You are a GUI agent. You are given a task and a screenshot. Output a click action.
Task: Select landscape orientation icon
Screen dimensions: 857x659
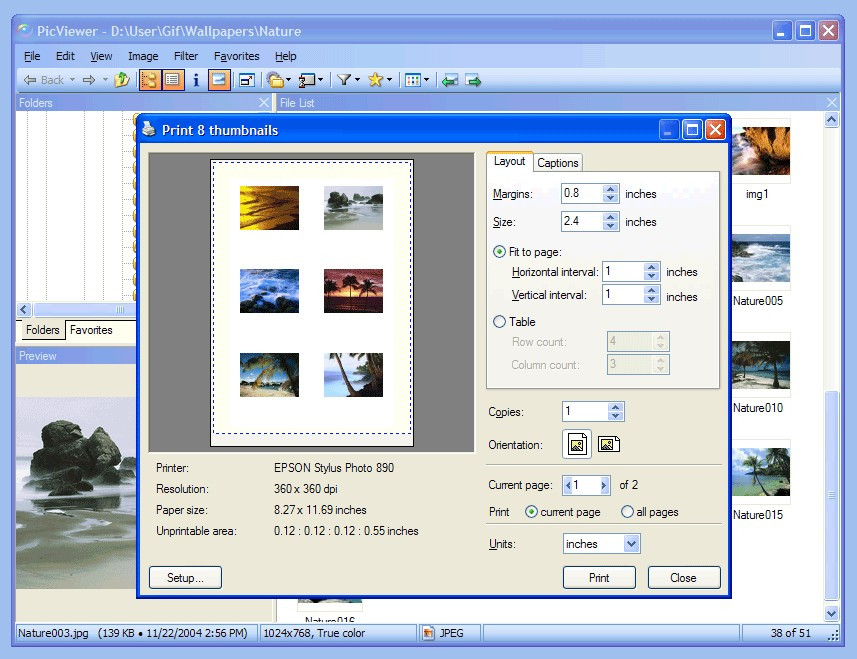tap(609, 444)
